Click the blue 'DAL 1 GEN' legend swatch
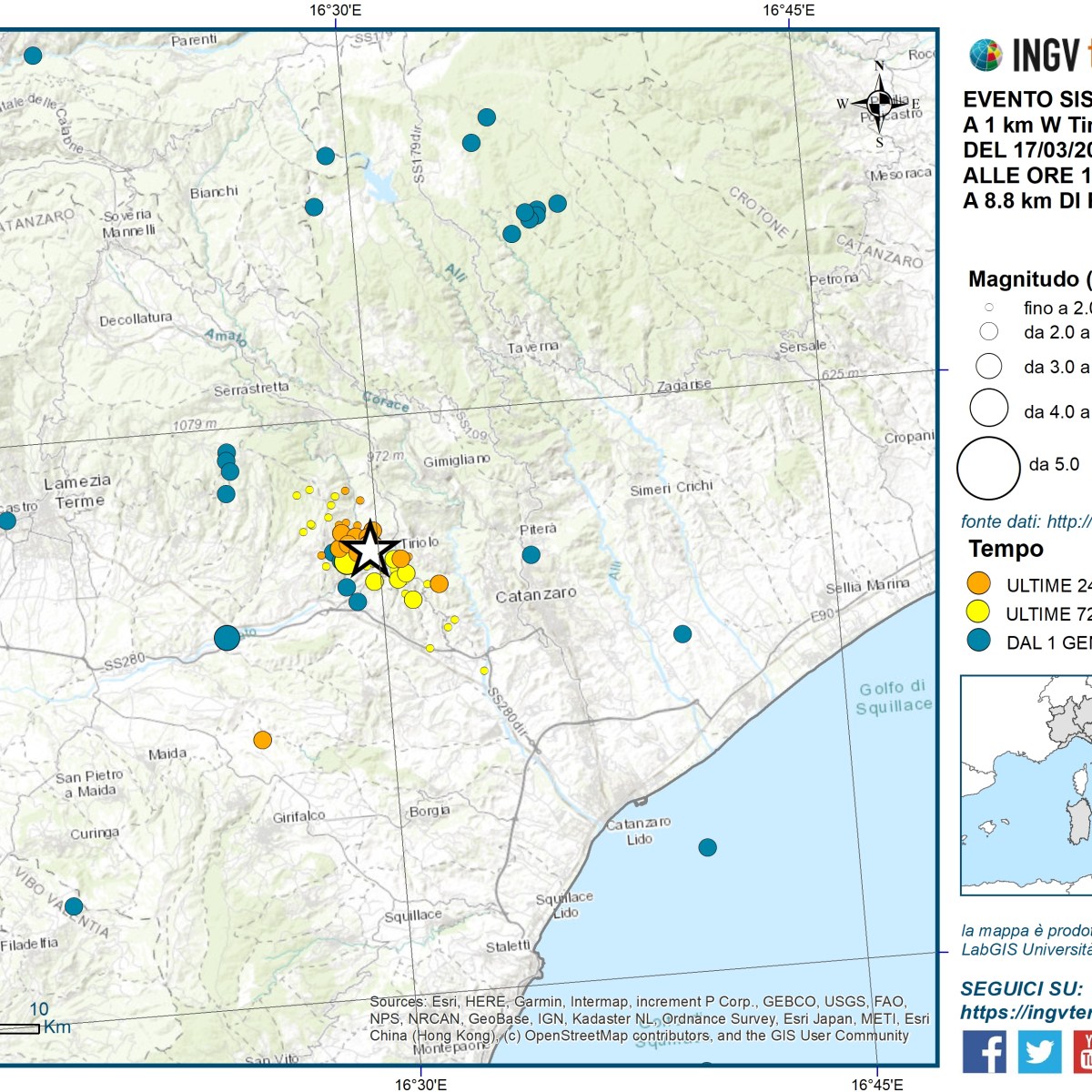Image resolution: width=1092 pixels, height=1092 pixels. 978,641
